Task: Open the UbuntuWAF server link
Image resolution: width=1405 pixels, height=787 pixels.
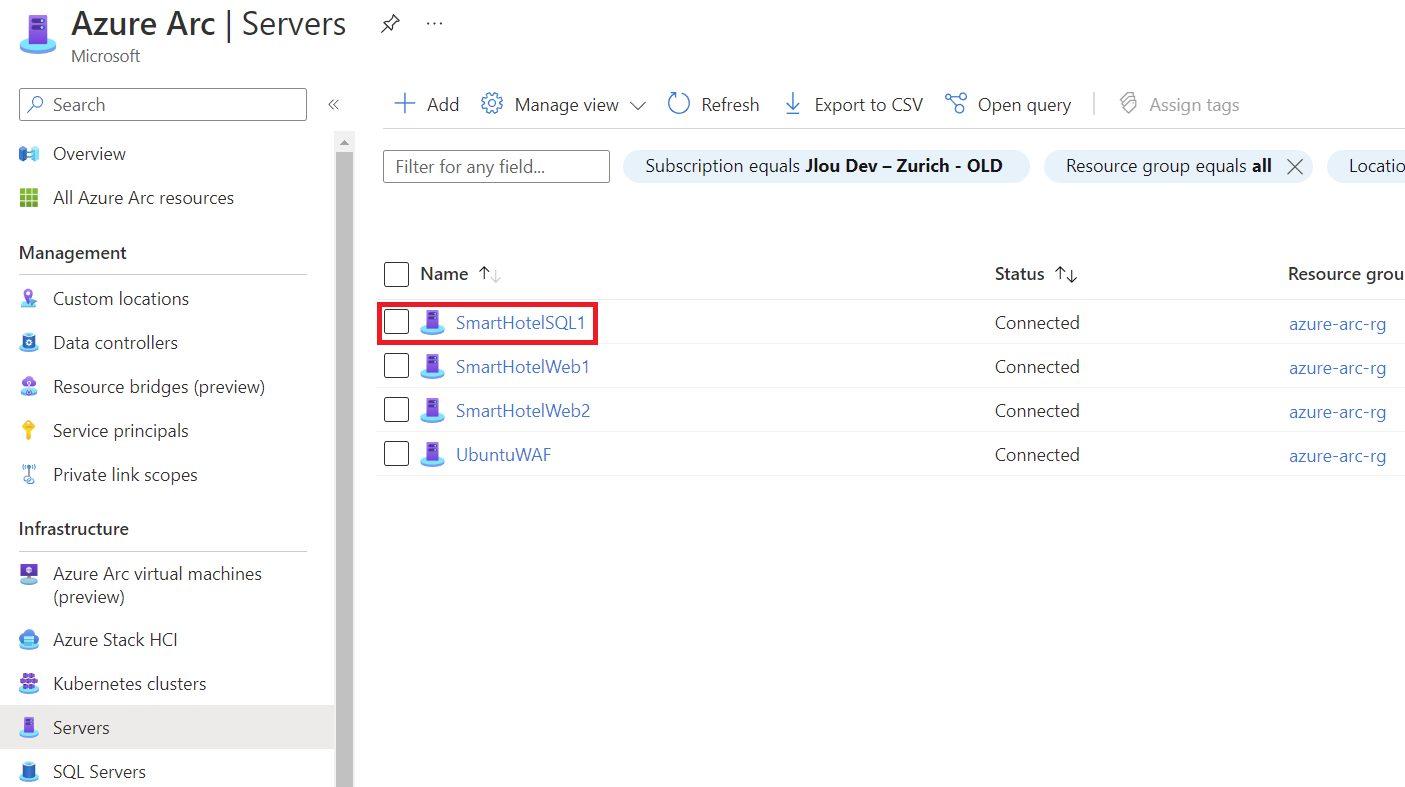Action: 503,455
